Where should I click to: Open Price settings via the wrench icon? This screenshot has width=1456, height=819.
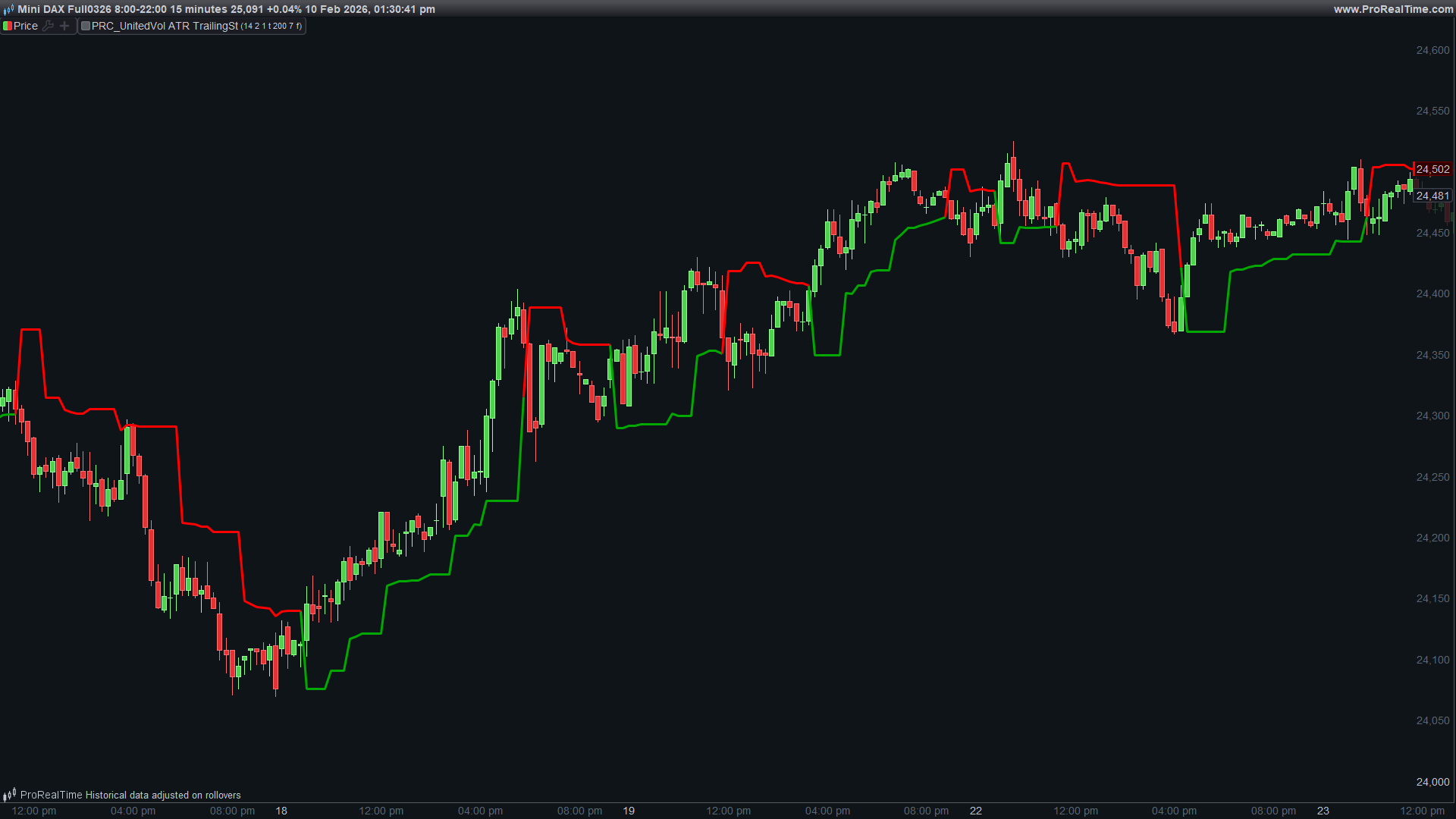click(49, 26)
